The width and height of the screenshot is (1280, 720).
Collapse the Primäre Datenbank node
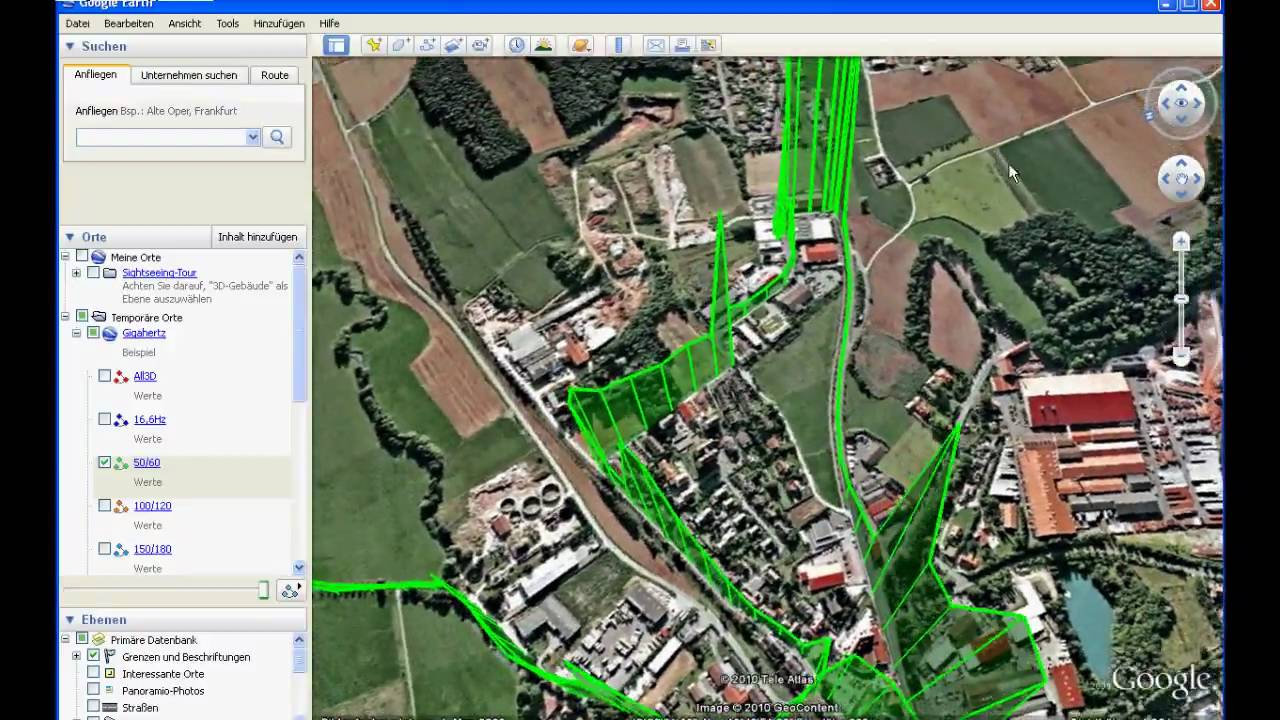[x=66, y=639]
